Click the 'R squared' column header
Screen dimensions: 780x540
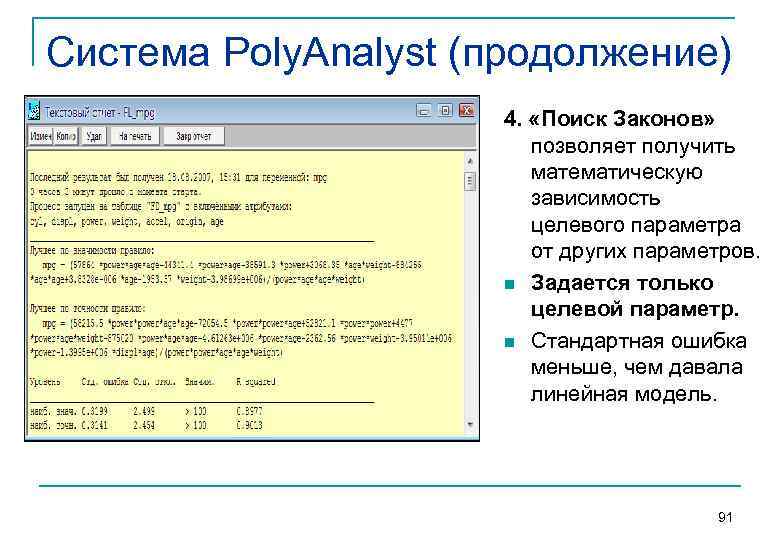[256, 382]
